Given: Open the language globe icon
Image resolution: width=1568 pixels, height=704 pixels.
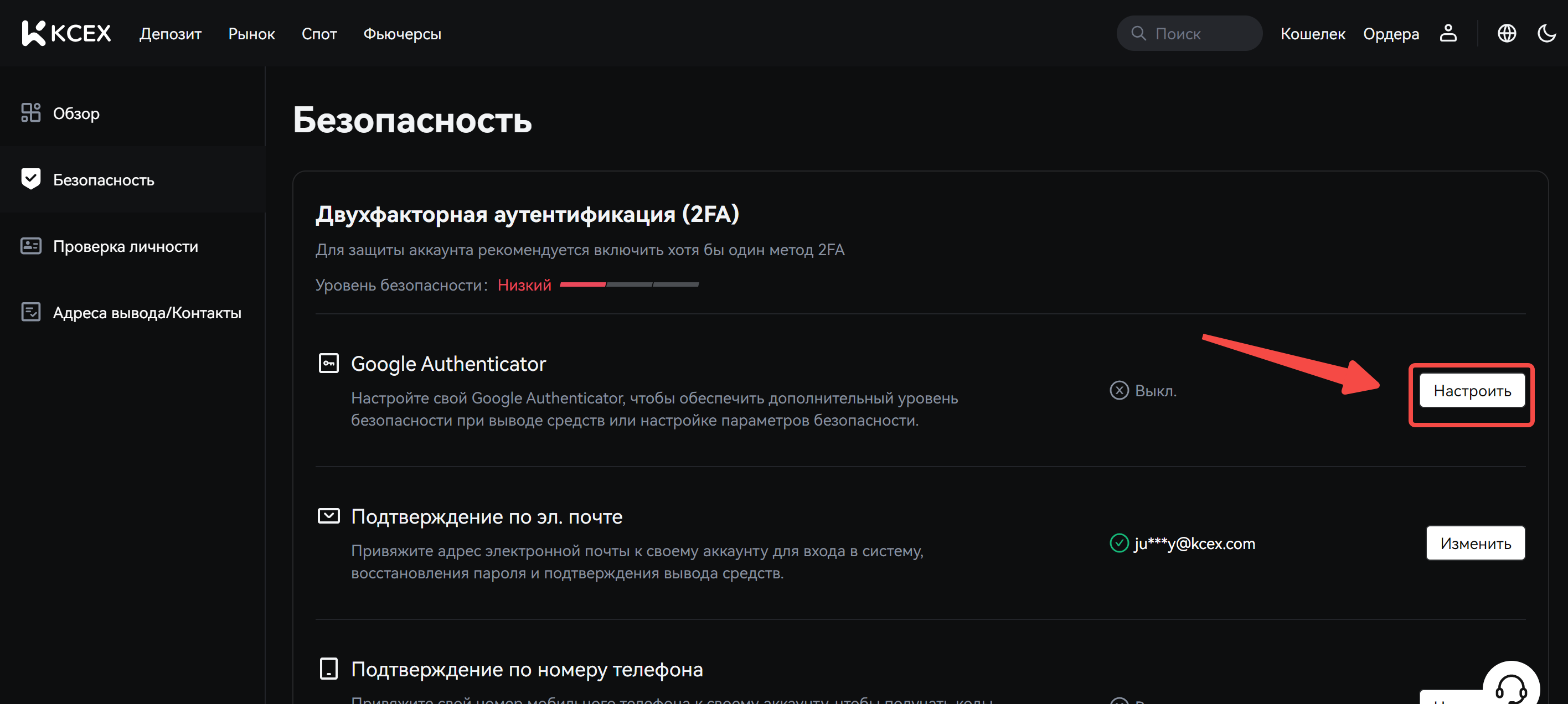Looking at the screenshot, I should click(1507, 33).
